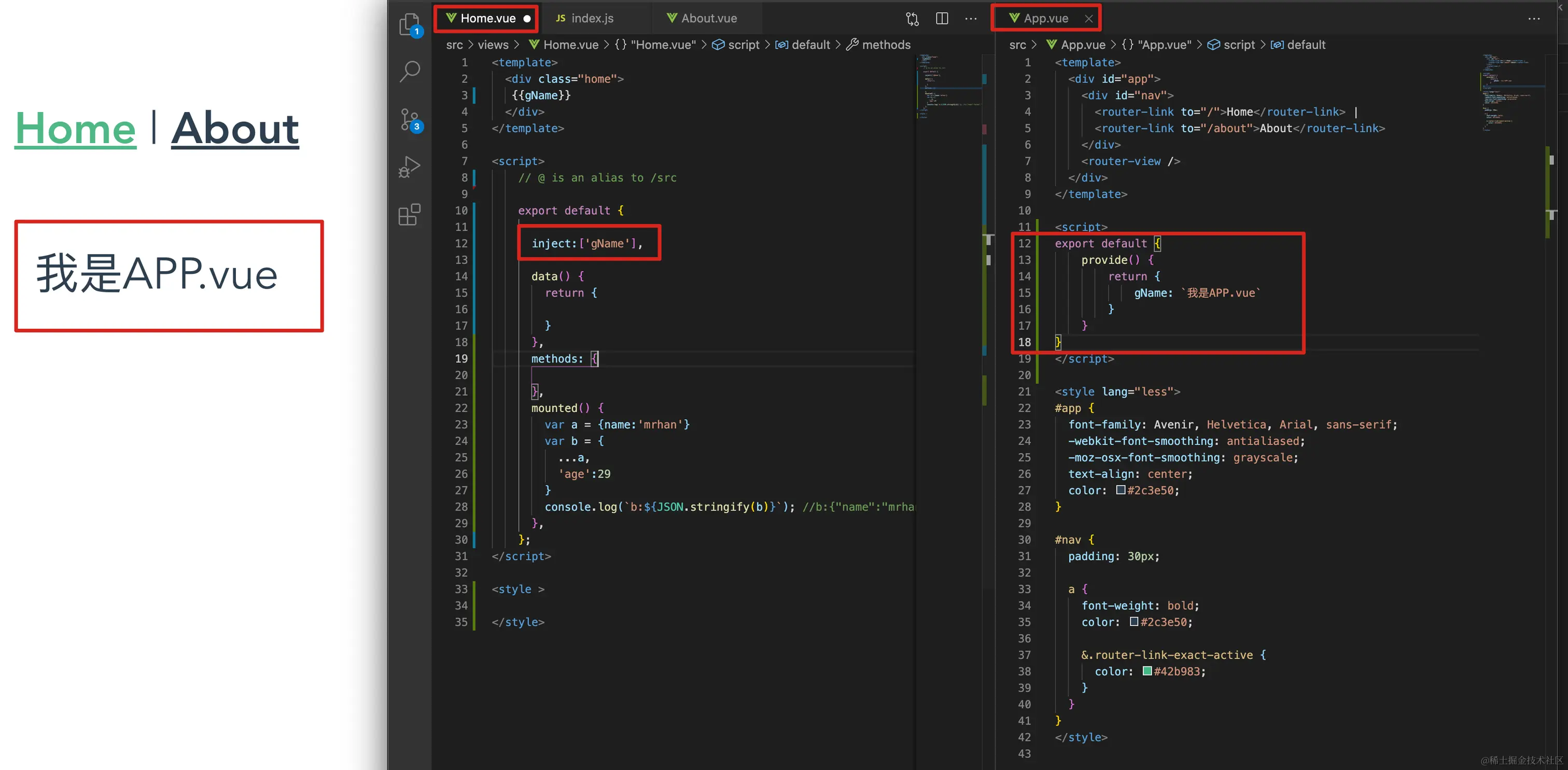Image resolution: width=1568 pixels, height=770 pixels.
Task: Open the Extensions panel icon
Action: (x=410, y=214)
